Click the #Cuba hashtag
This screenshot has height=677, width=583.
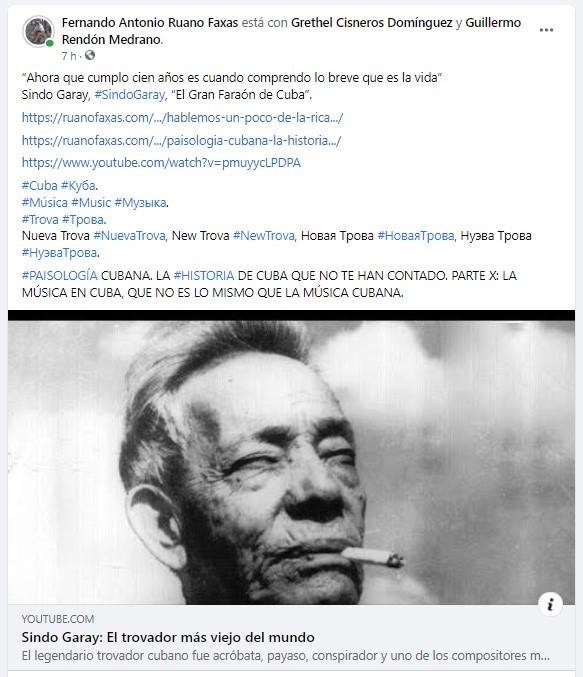coord(39,186)
